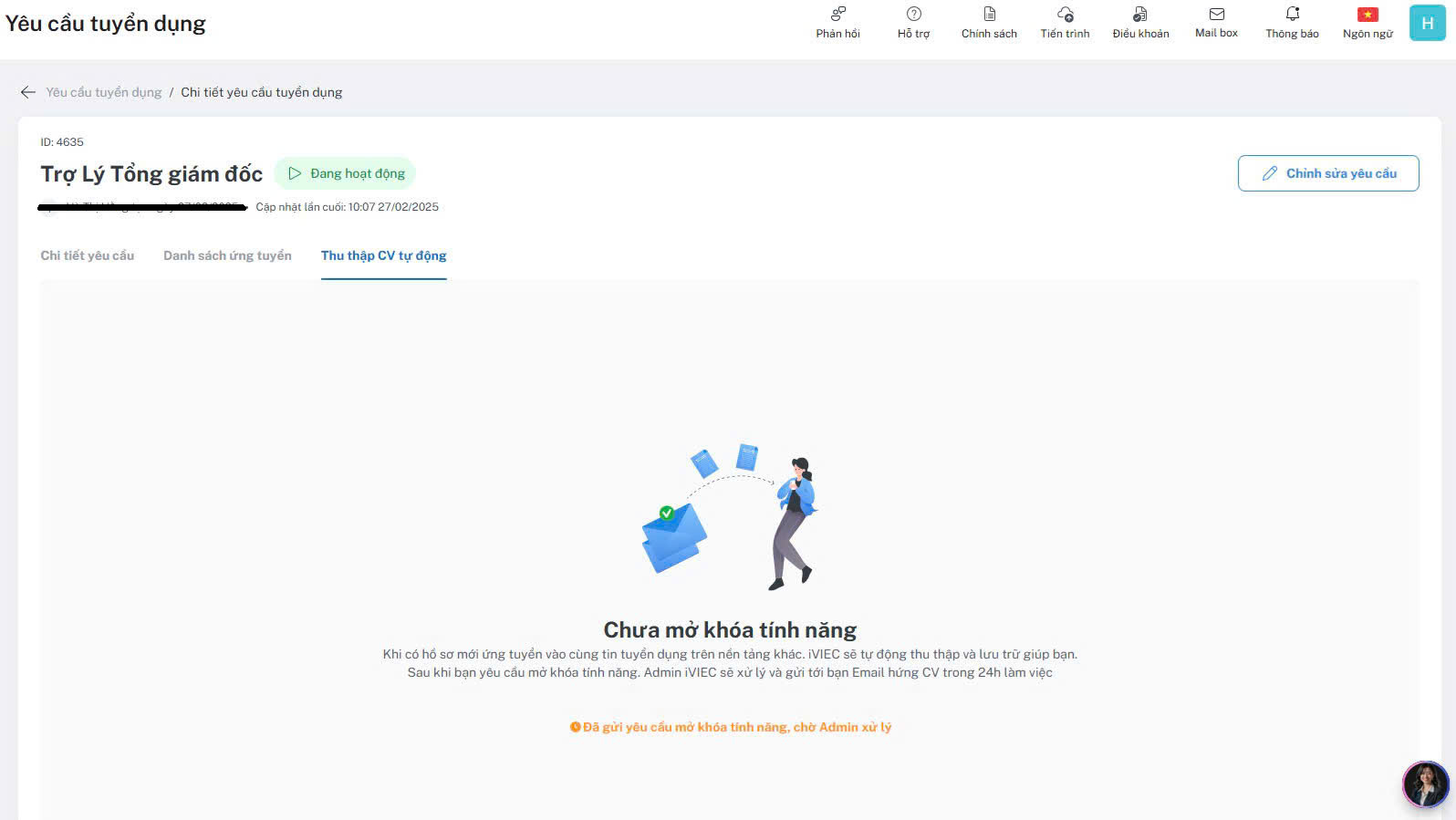This screenshot has width=1456, height=820.
Task: Click Chỉnh sửa yêu cầu button
Action: tap(1327, 173)
